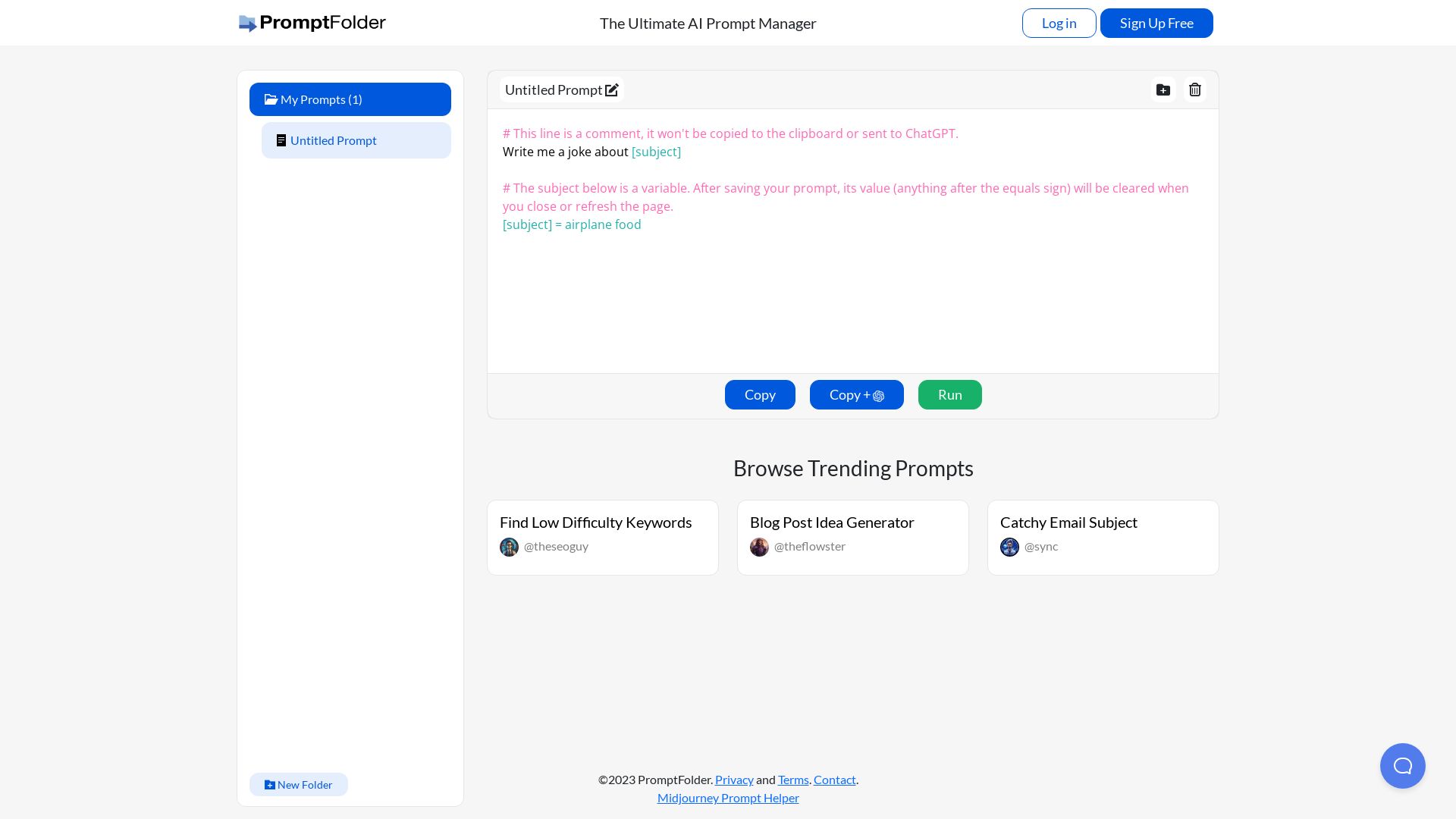Open the Blog Post Idea Generator prompt
Viewport: 1456px width, 819px height.
click(x=831, y=522)
